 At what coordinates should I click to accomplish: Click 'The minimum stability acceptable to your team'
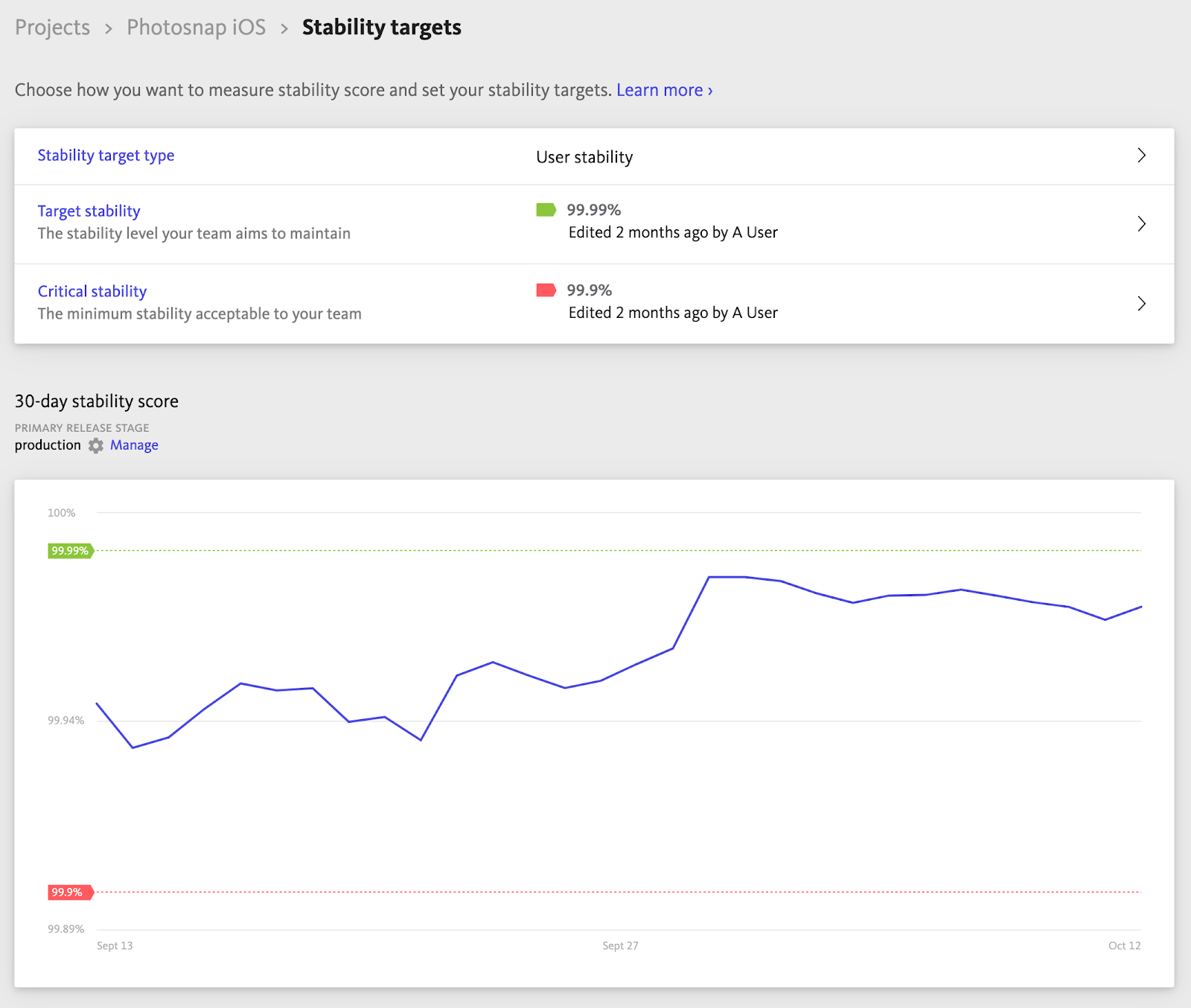tap(199, 314)
